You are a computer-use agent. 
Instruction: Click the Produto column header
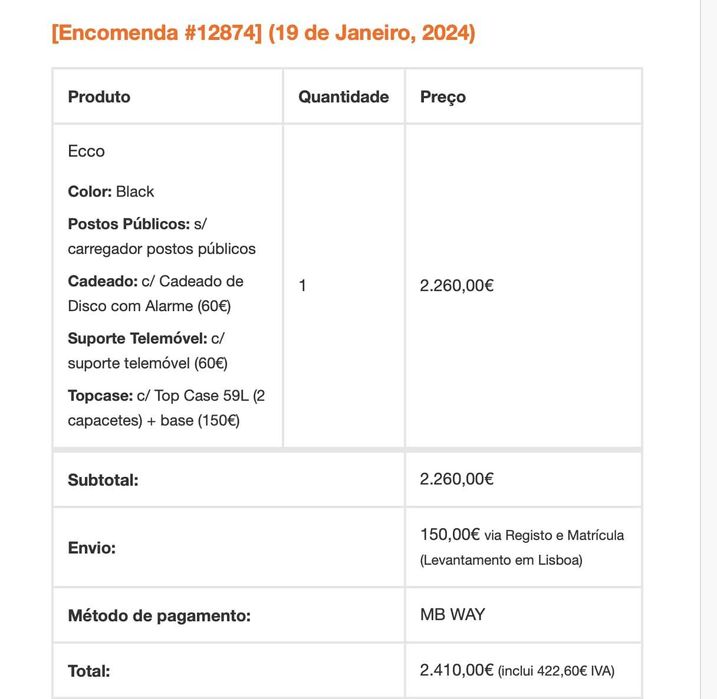[99, 97]
